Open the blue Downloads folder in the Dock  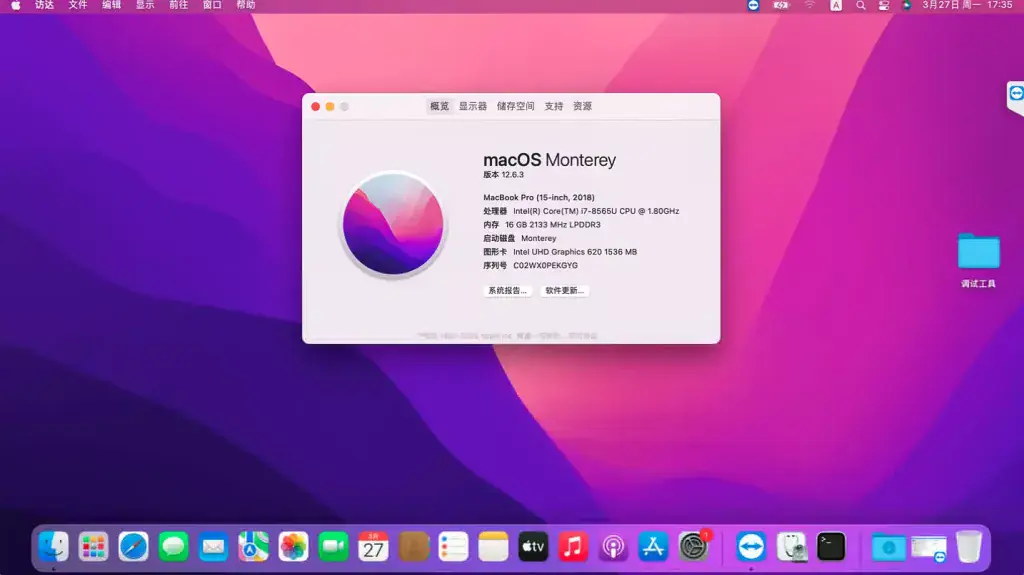[889, 548]
